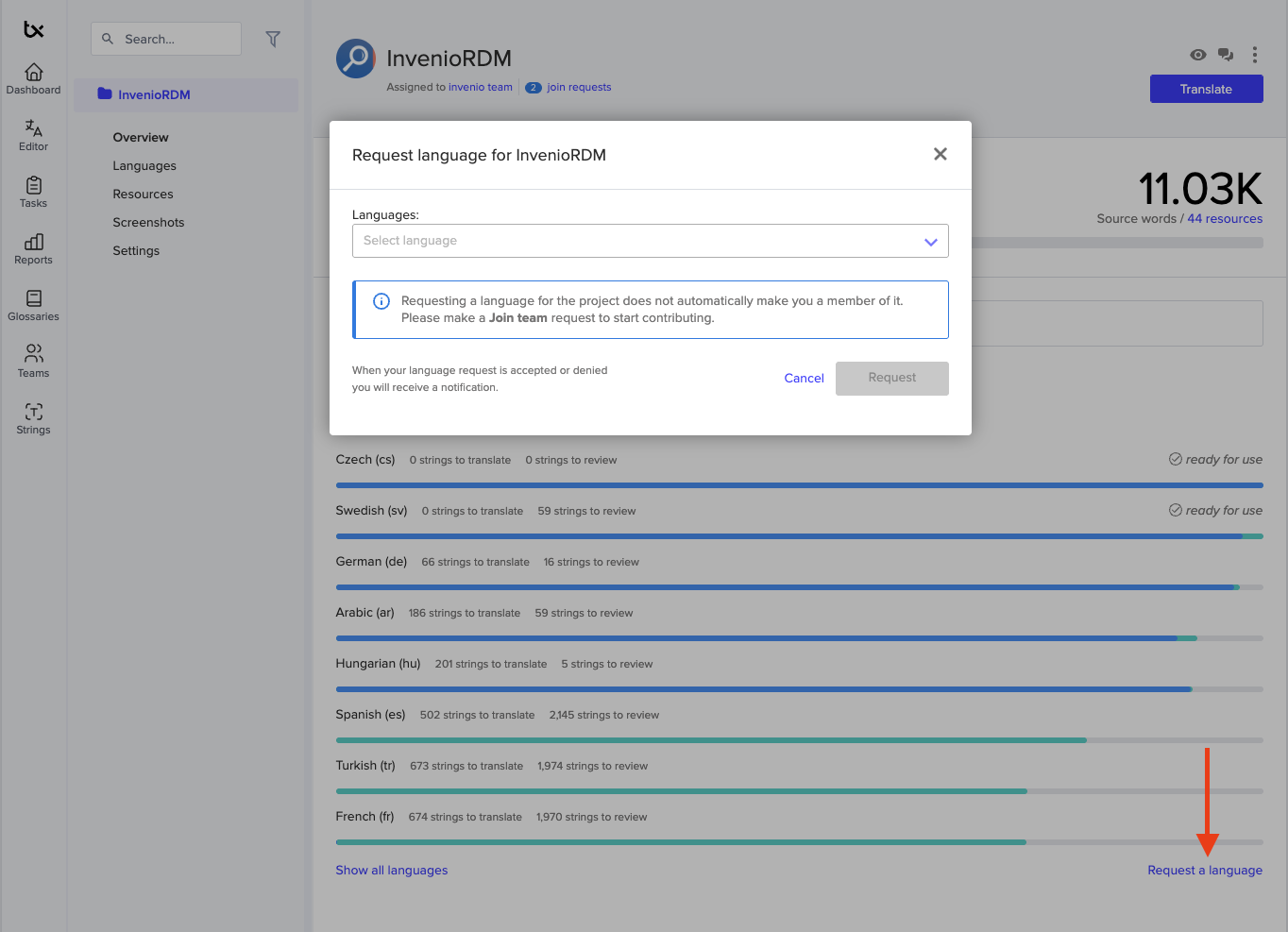
Task: Toggle watch project eye icon
Action: pos(1198,55)
